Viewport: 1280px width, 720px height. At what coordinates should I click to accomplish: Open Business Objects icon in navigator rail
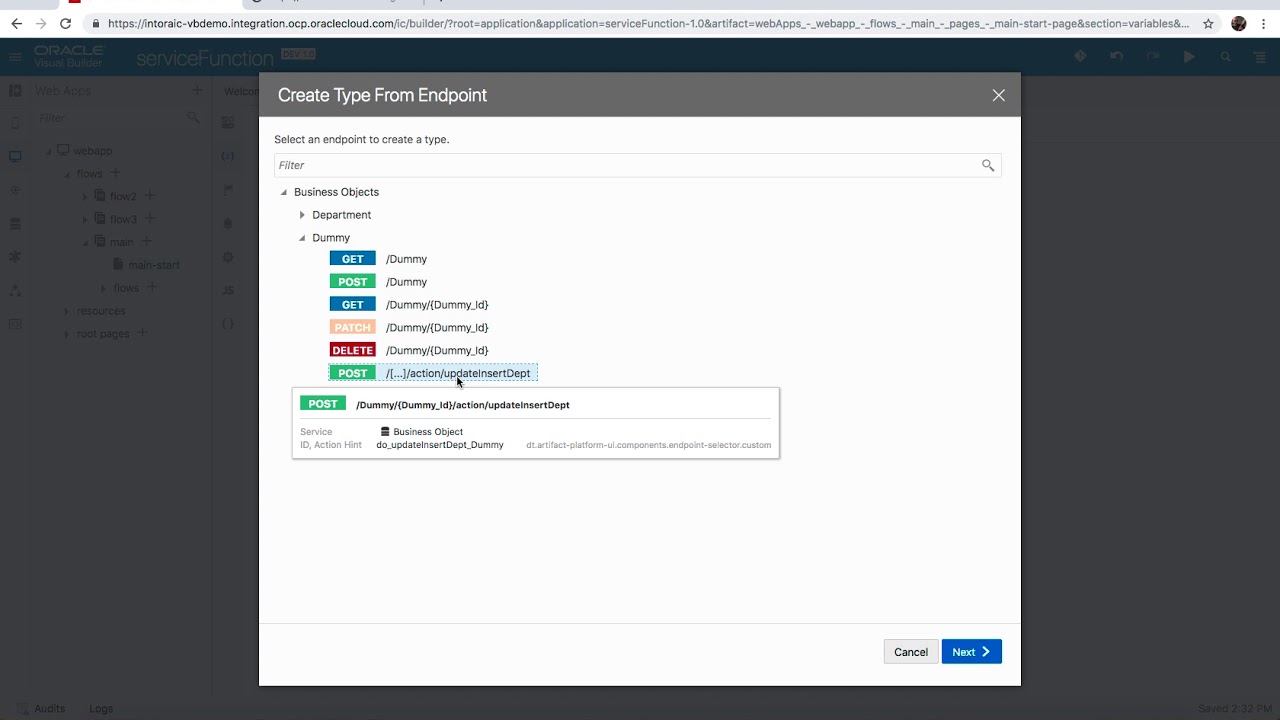tap(15, 224)
